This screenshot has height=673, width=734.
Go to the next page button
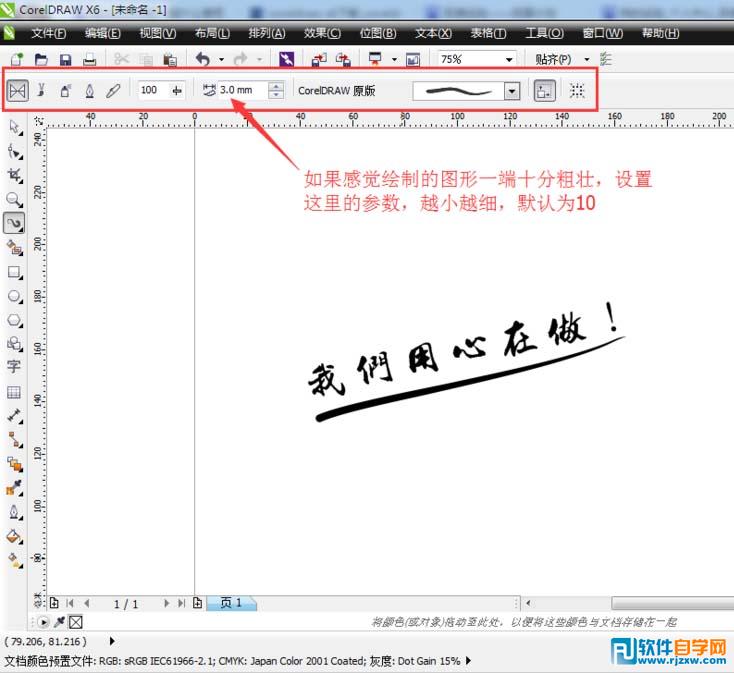pyautogui.click(x=166, y=603)
